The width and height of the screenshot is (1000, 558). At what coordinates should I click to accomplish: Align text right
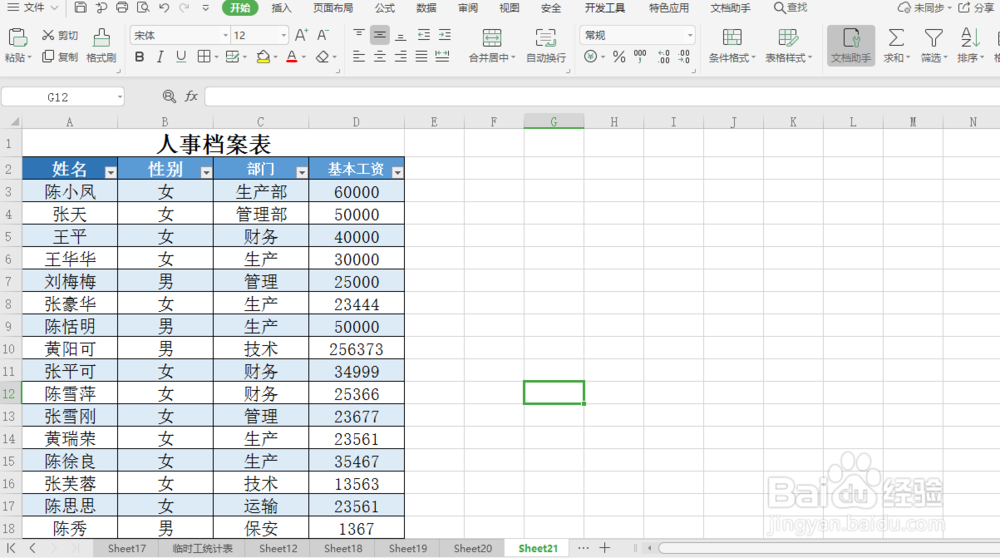pyautogui.click(x=401, y=57)
